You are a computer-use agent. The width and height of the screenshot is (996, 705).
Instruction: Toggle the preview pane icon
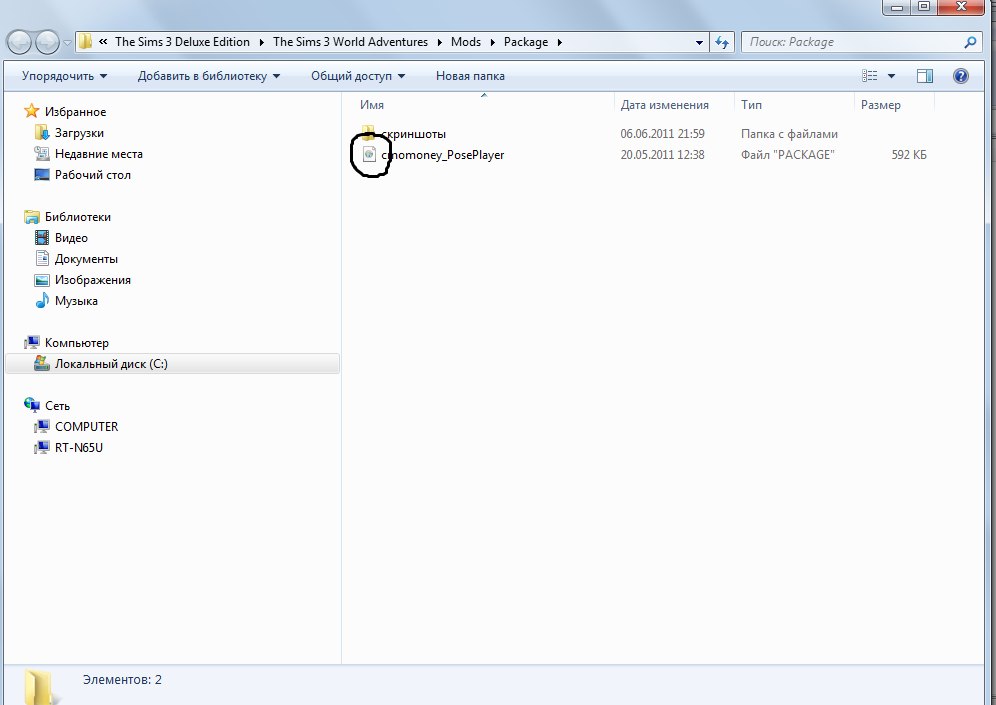[925, 76]
